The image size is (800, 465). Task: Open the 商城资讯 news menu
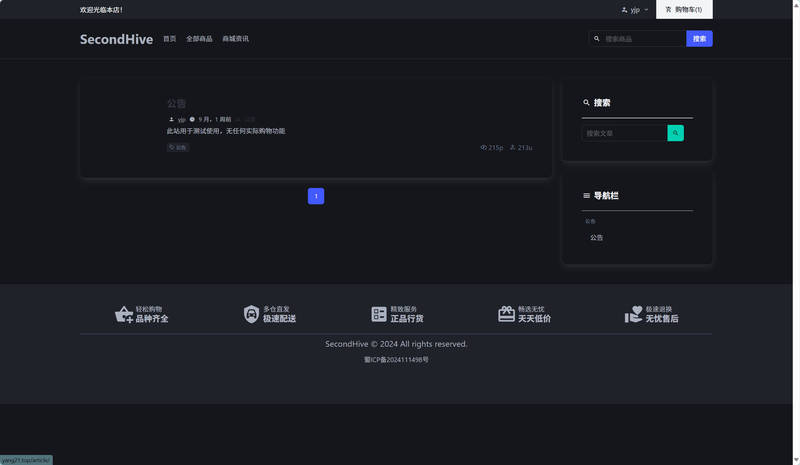pos(235,39)
